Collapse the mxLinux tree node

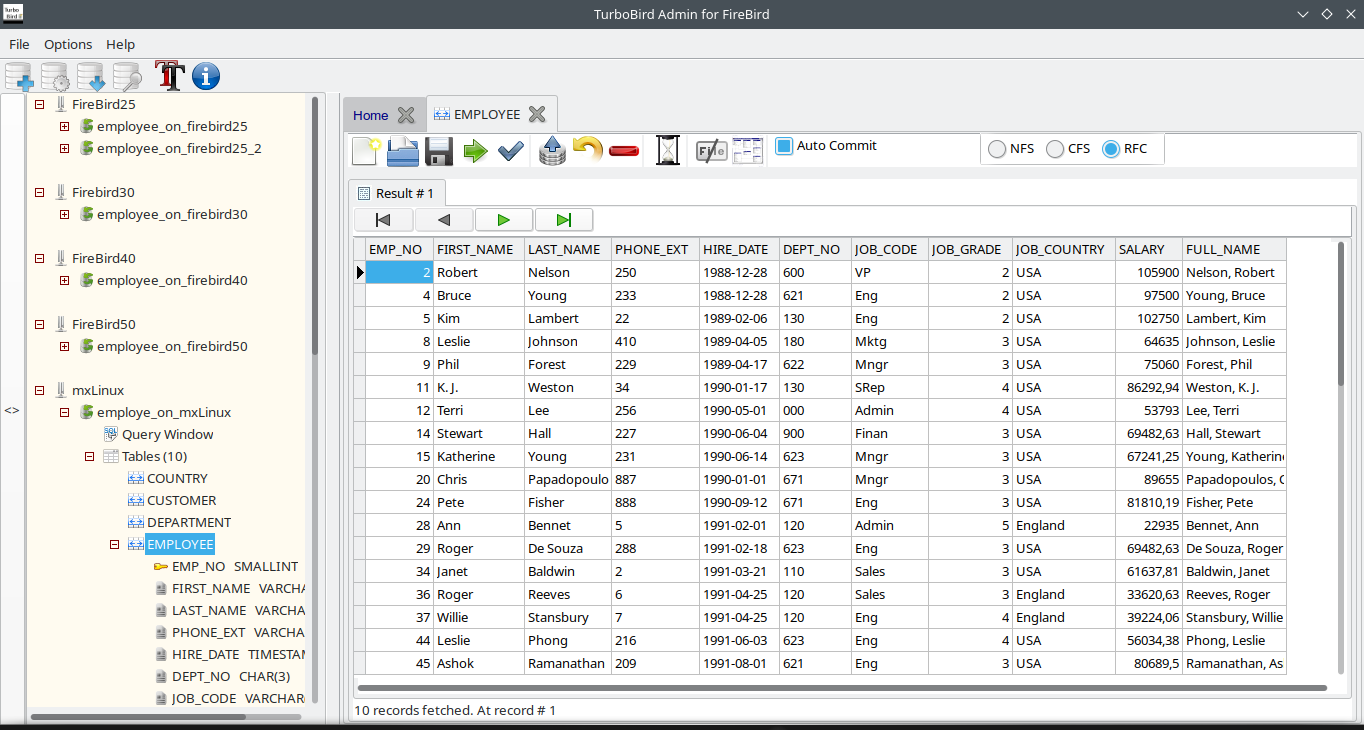tap(39, 390)
